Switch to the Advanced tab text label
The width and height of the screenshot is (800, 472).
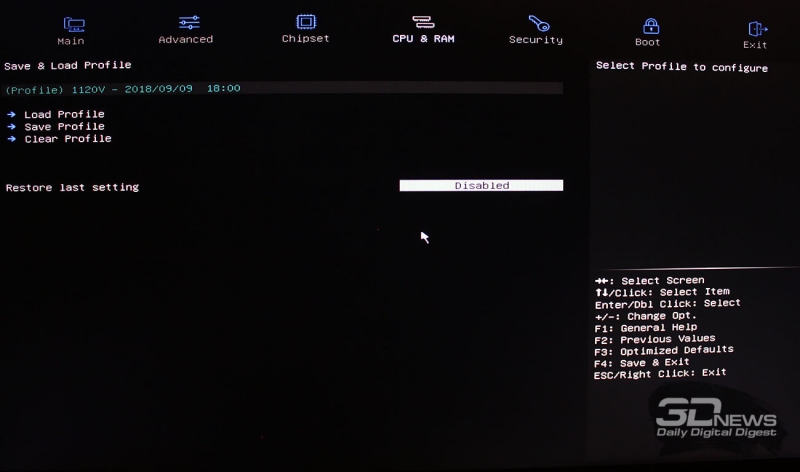coord(186,40)
